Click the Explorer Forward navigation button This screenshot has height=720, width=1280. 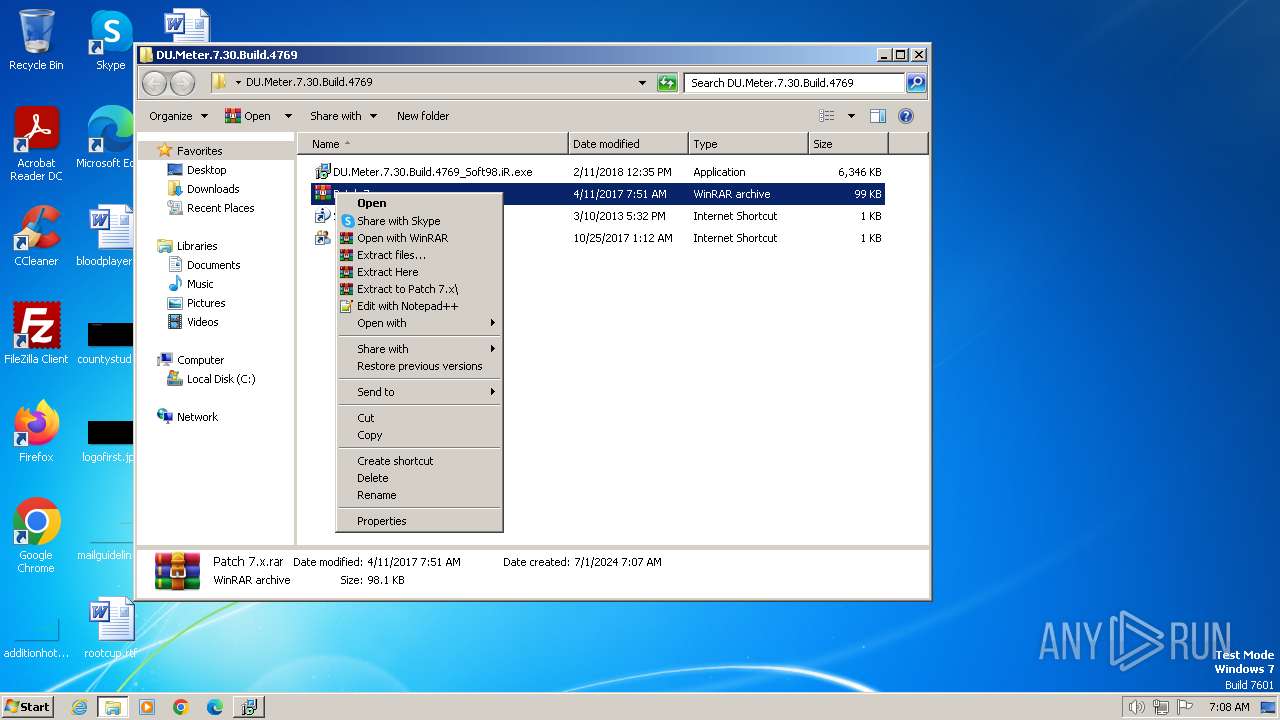[182, 83]
